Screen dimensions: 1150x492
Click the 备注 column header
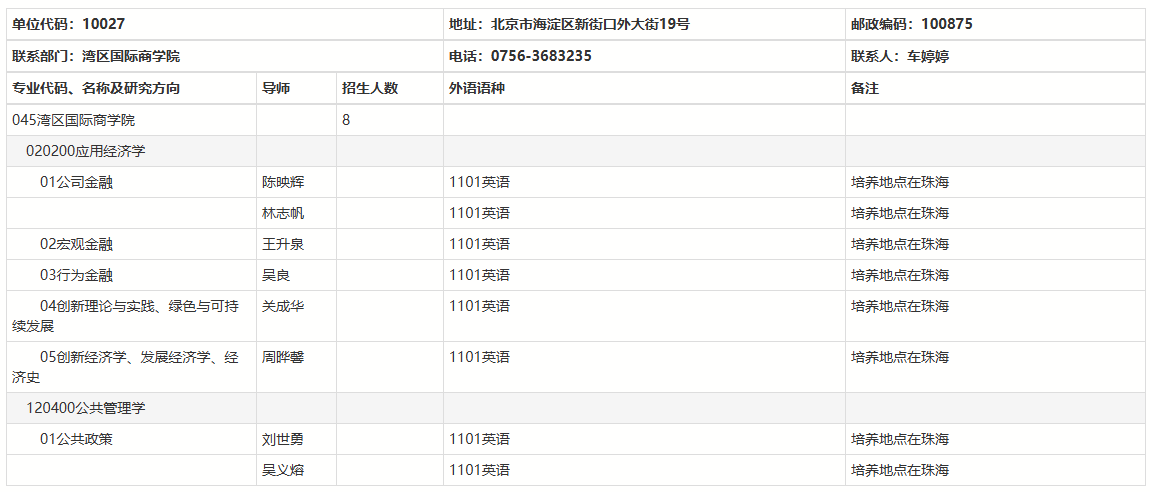[x=865, y=88]
